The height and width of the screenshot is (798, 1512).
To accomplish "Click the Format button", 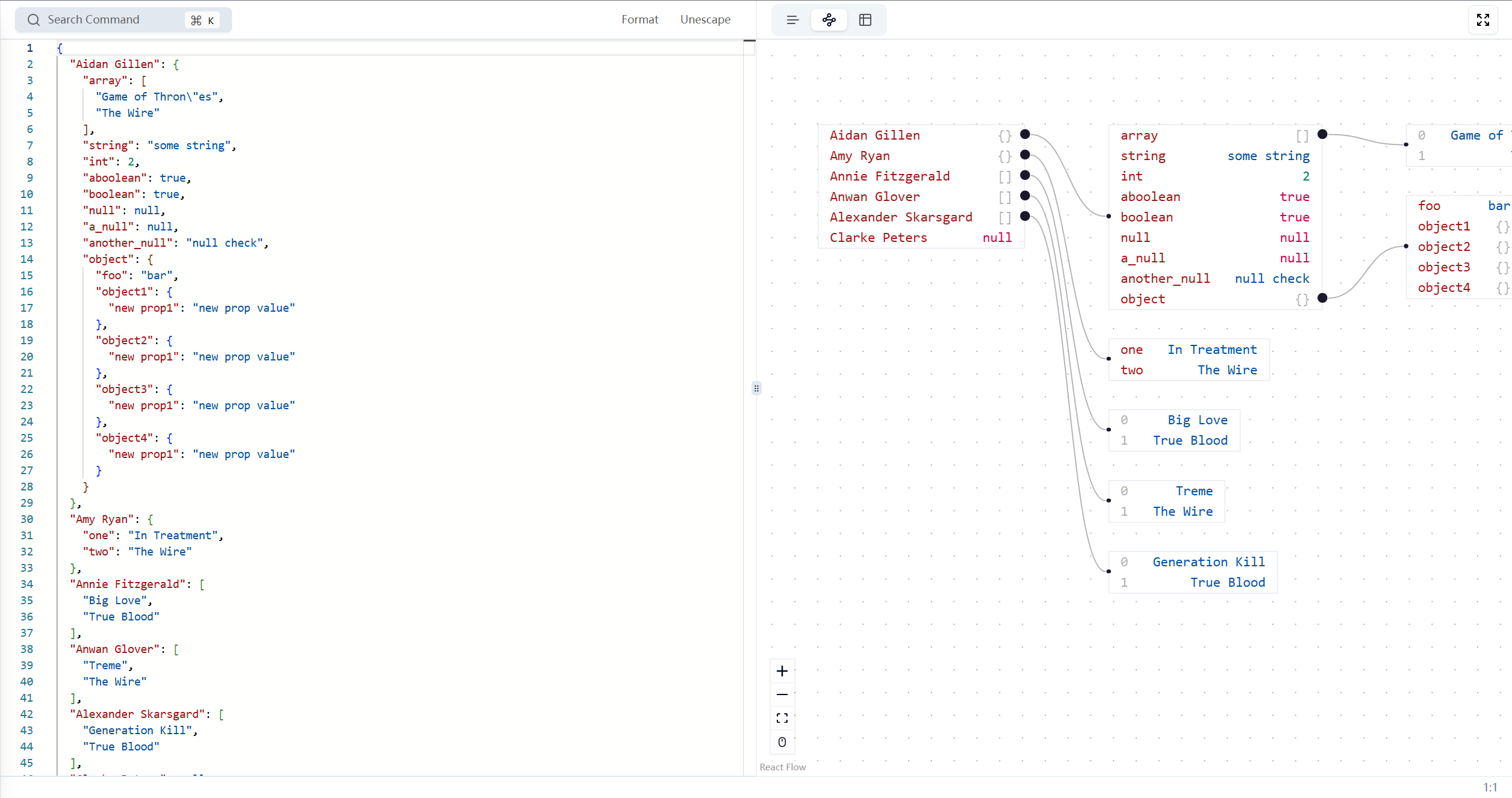I will click(639, 19).
